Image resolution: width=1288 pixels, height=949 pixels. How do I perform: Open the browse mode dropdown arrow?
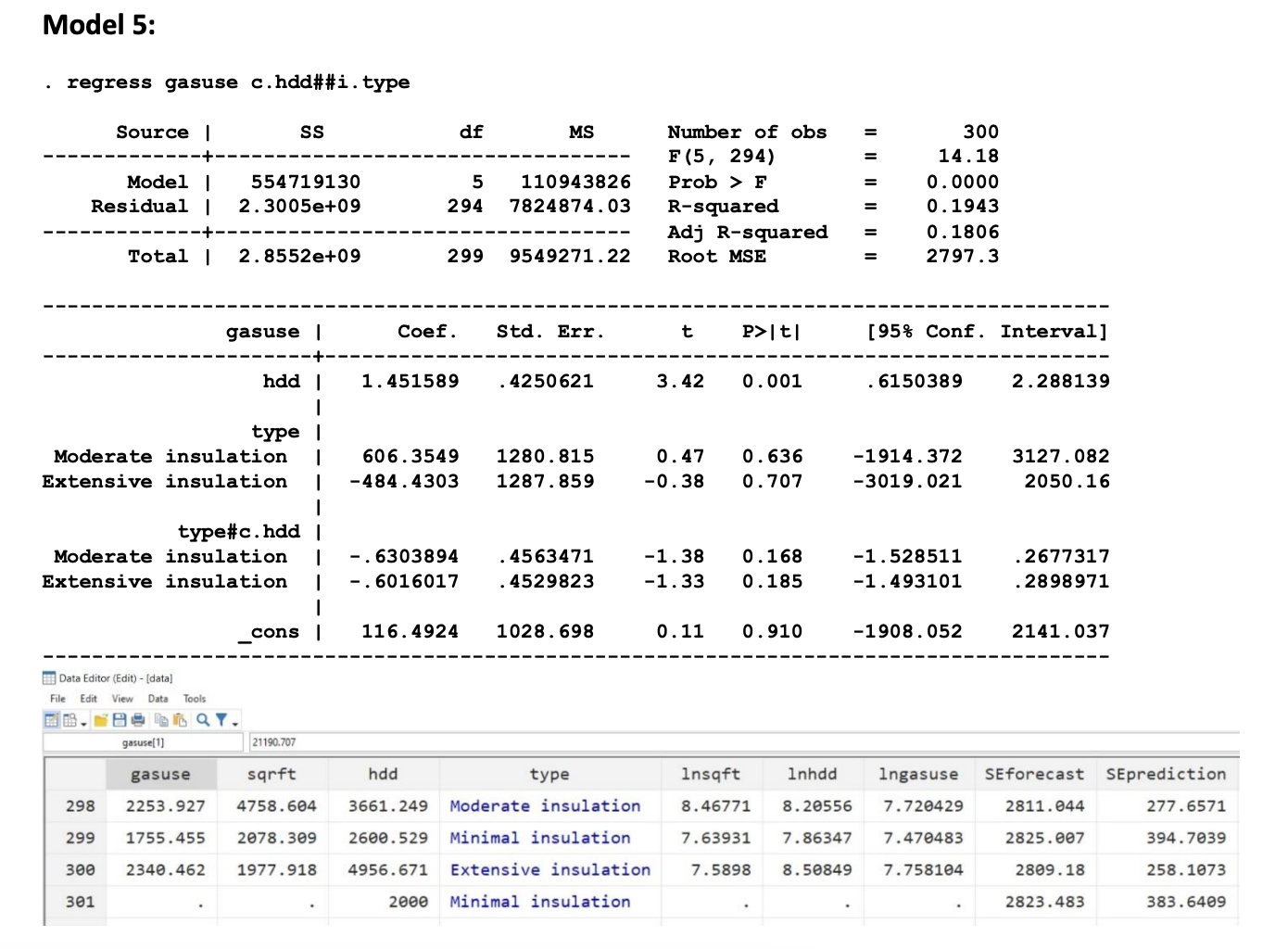coord(83,723)
